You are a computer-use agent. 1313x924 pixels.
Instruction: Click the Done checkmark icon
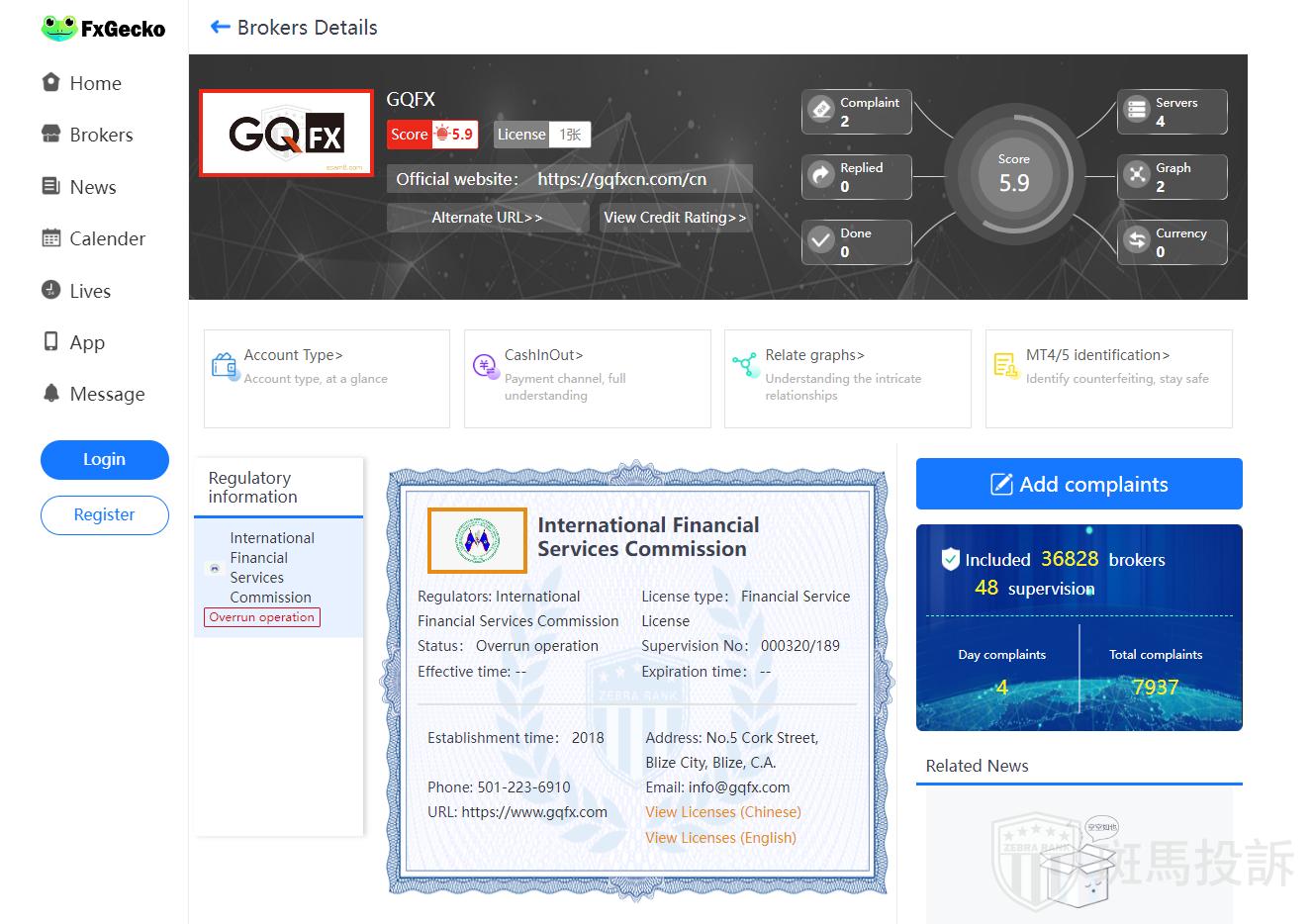coord(821,240)
